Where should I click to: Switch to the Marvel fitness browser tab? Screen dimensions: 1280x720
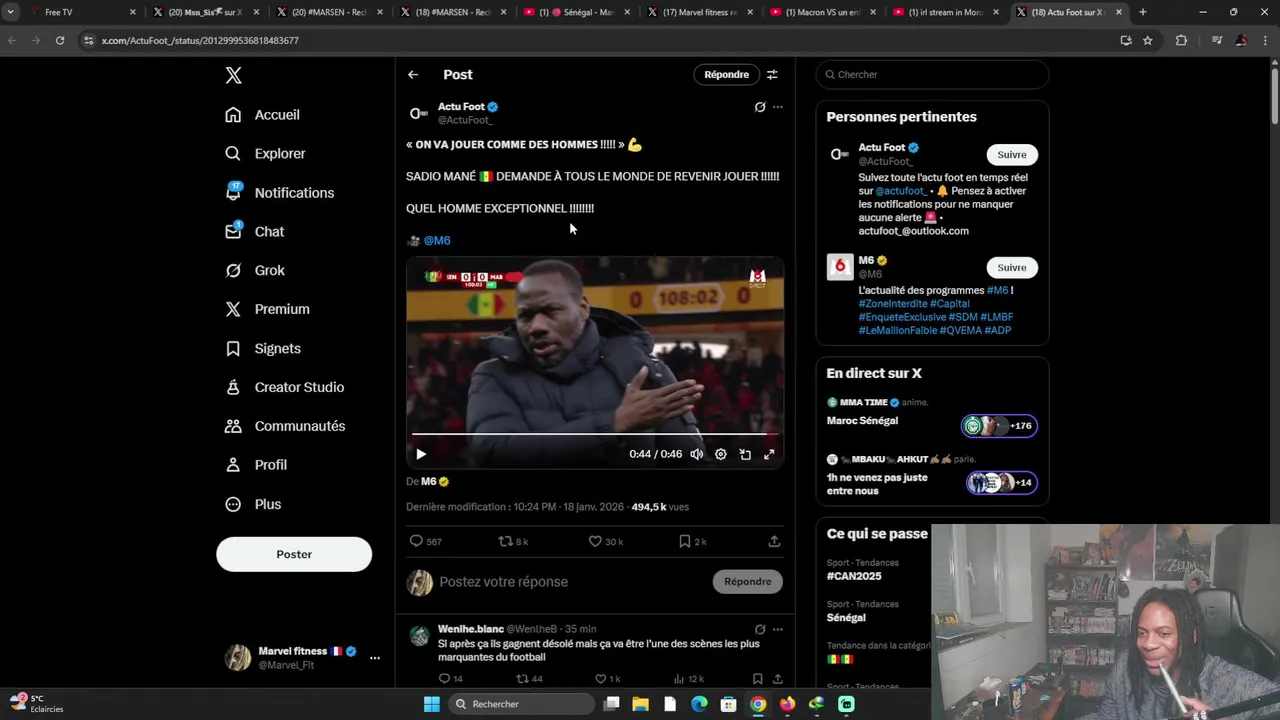(700, 12)
